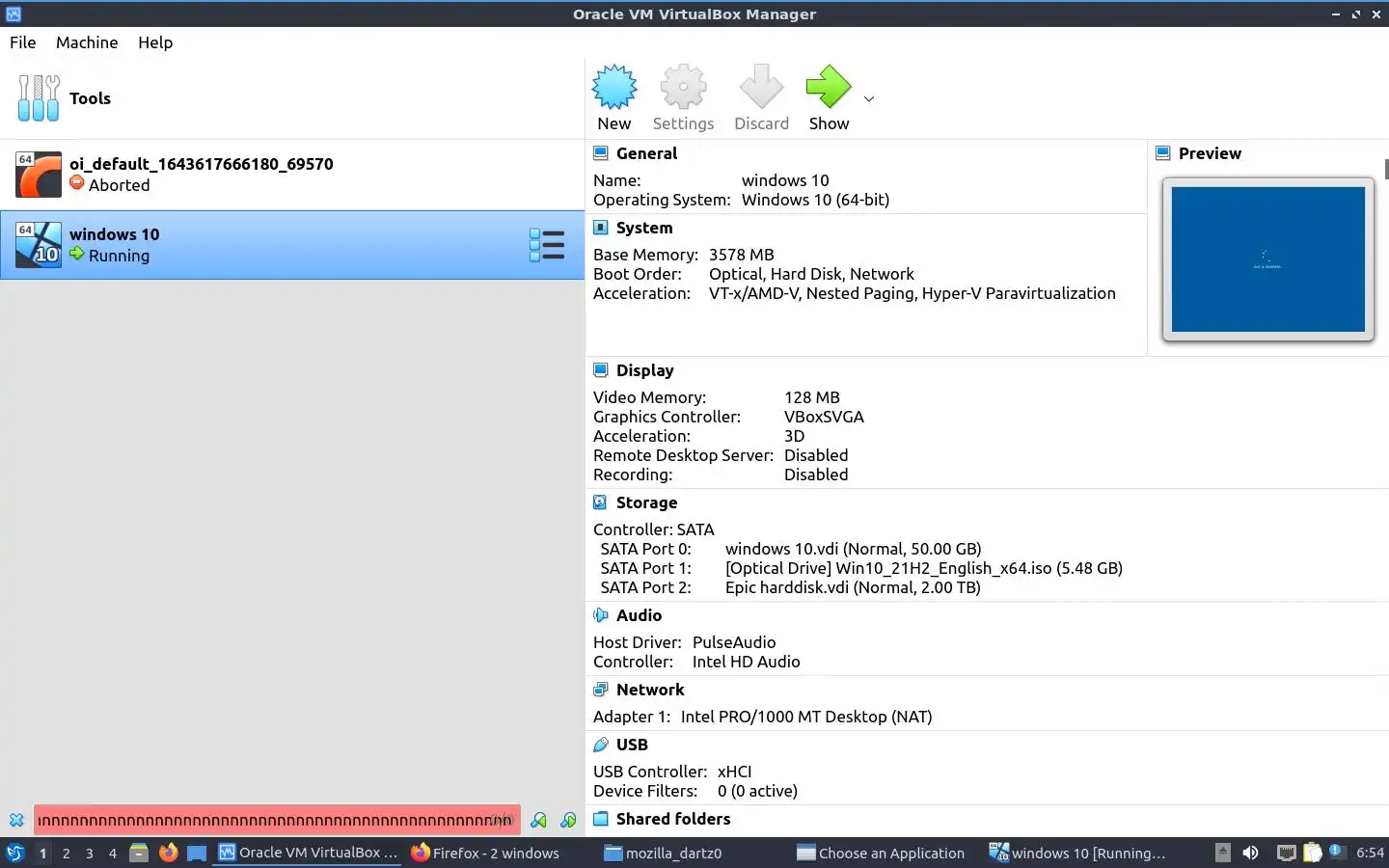This screenshot has width=1389, height=868.
Task: Click the New virtual machine icon
Action: pos(614,88)
